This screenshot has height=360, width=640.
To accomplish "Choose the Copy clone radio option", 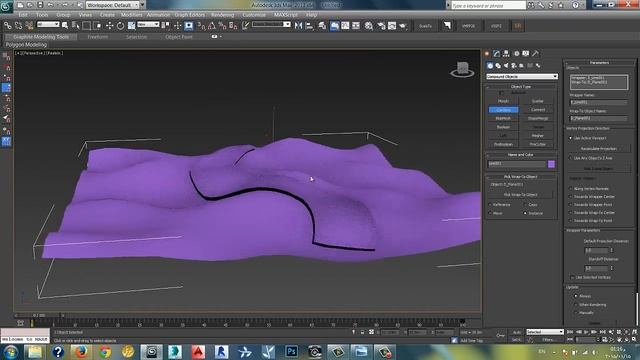I will coord(525,204).
